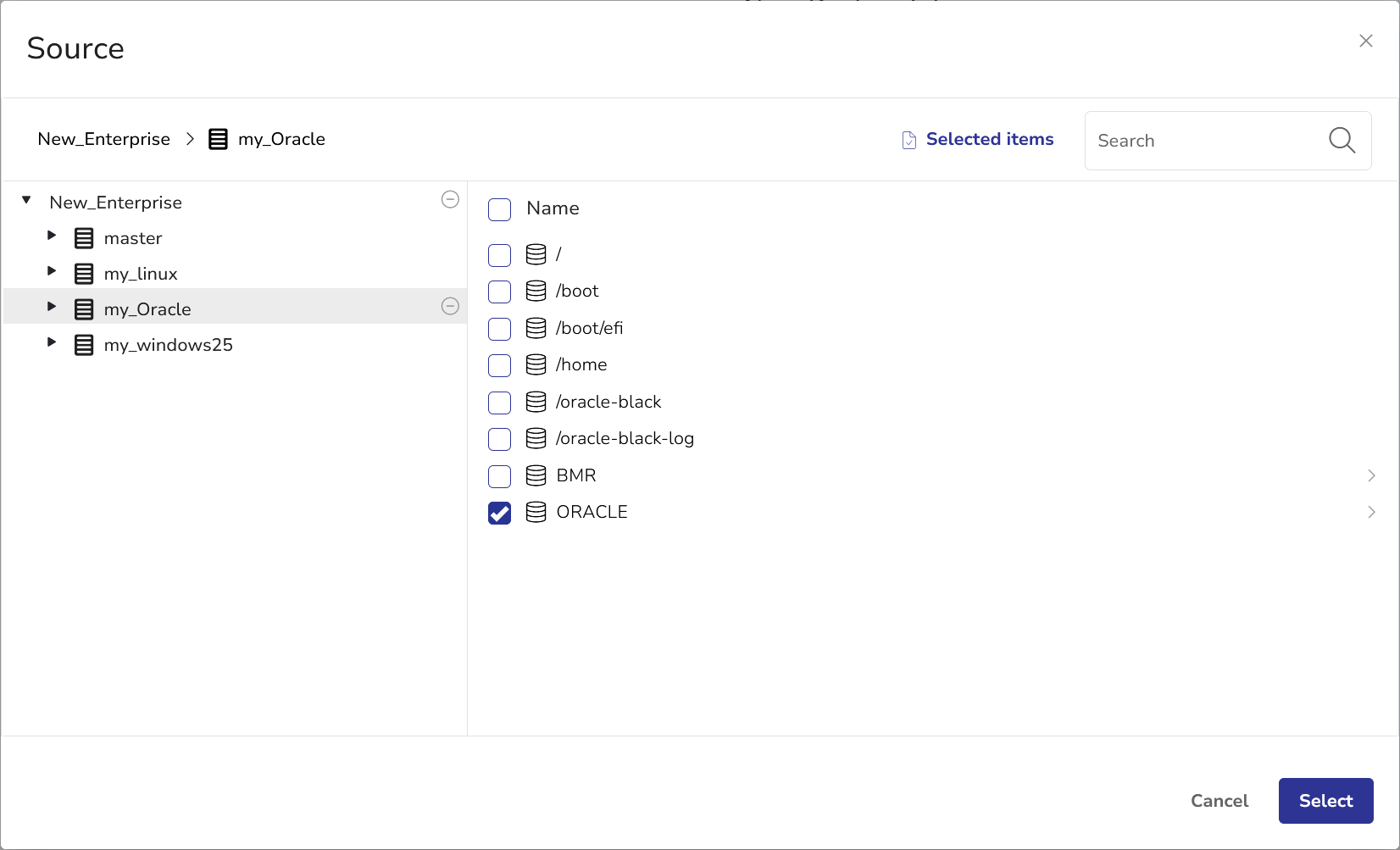Uncheck the ORACLE checkbox

(500, 513)
